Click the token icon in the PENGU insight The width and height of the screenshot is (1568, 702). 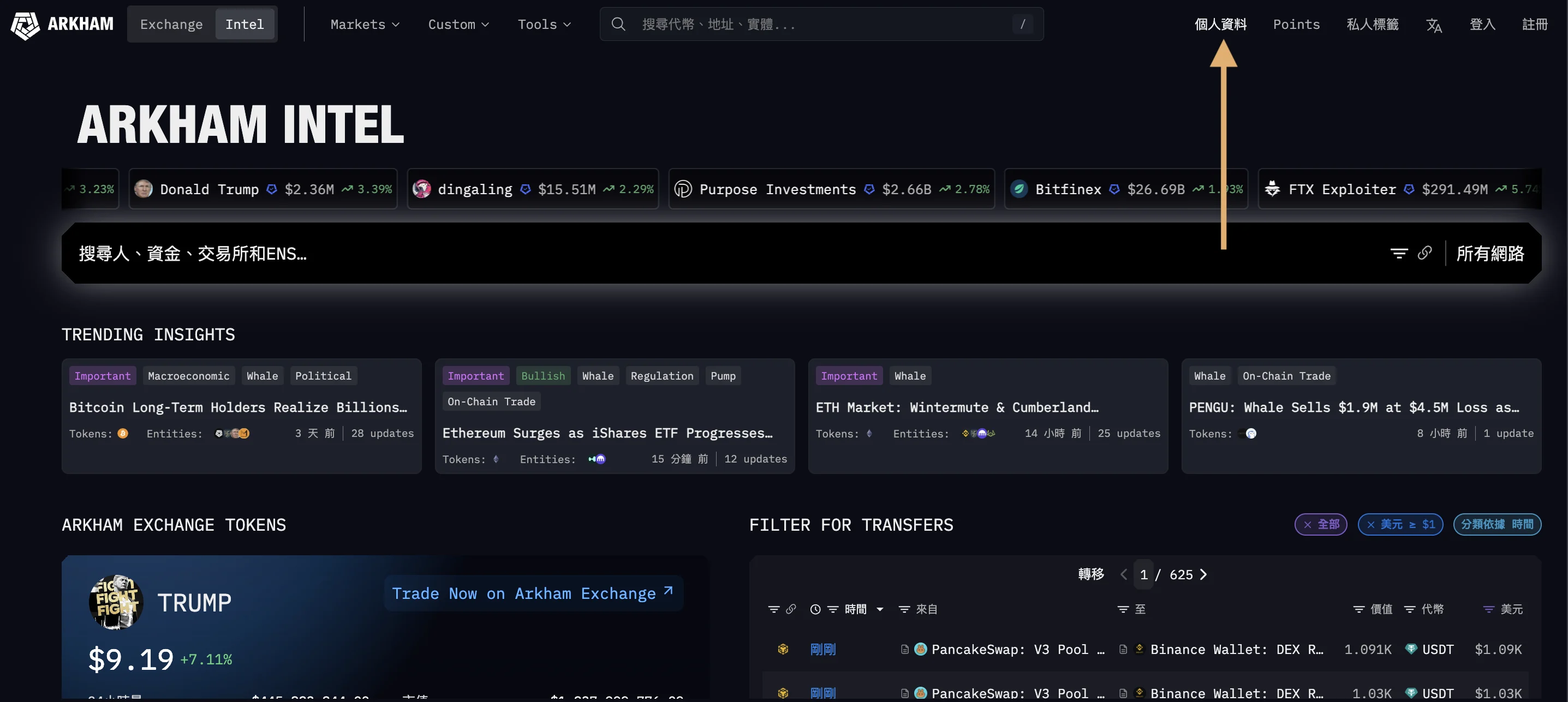[1251, 434]
